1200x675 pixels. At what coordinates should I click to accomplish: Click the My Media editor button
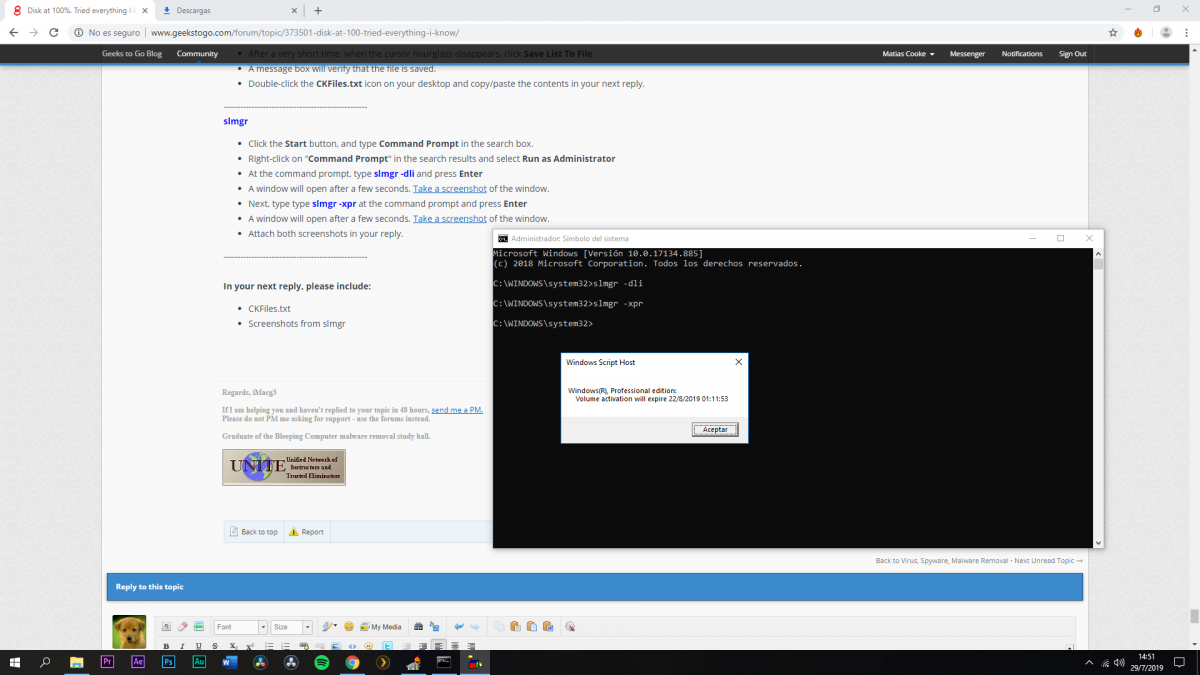pyautogui.click(x=380, y=627)
